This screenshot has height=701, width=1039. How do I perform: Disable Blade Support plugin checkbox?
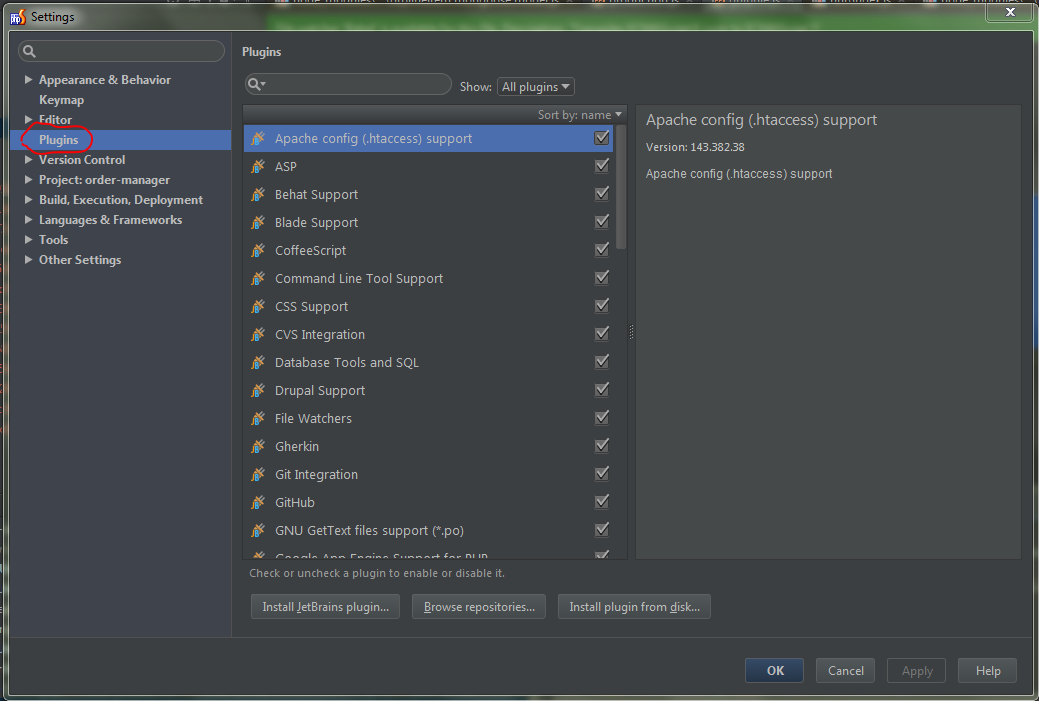[x=602, y=221]
